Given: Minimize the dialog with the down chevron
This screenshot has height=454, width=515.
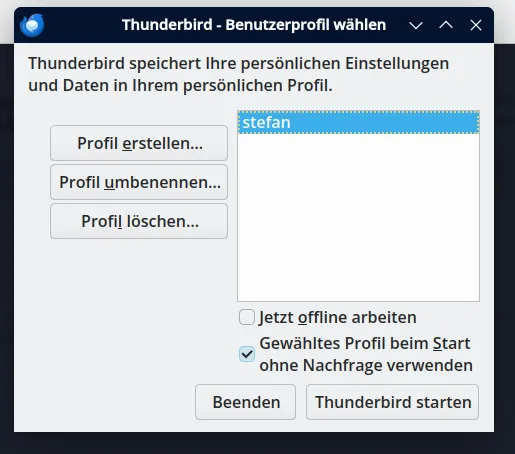Looking at the screenshot, I should tap(416, 25).
